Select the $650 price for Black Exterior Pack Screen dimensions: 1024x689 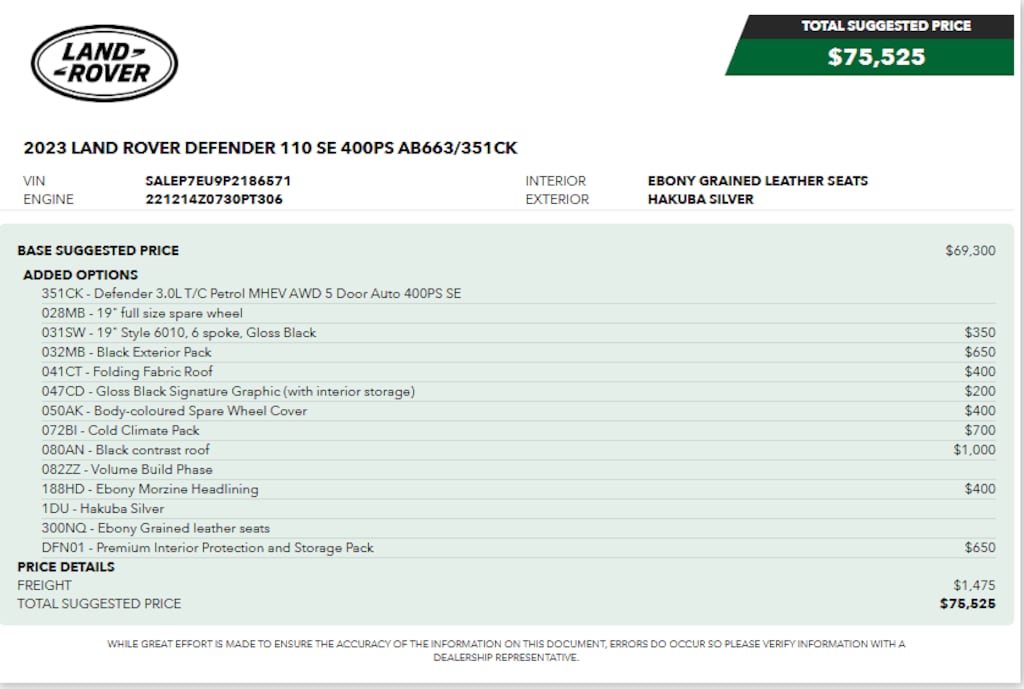tap(980, 353)
